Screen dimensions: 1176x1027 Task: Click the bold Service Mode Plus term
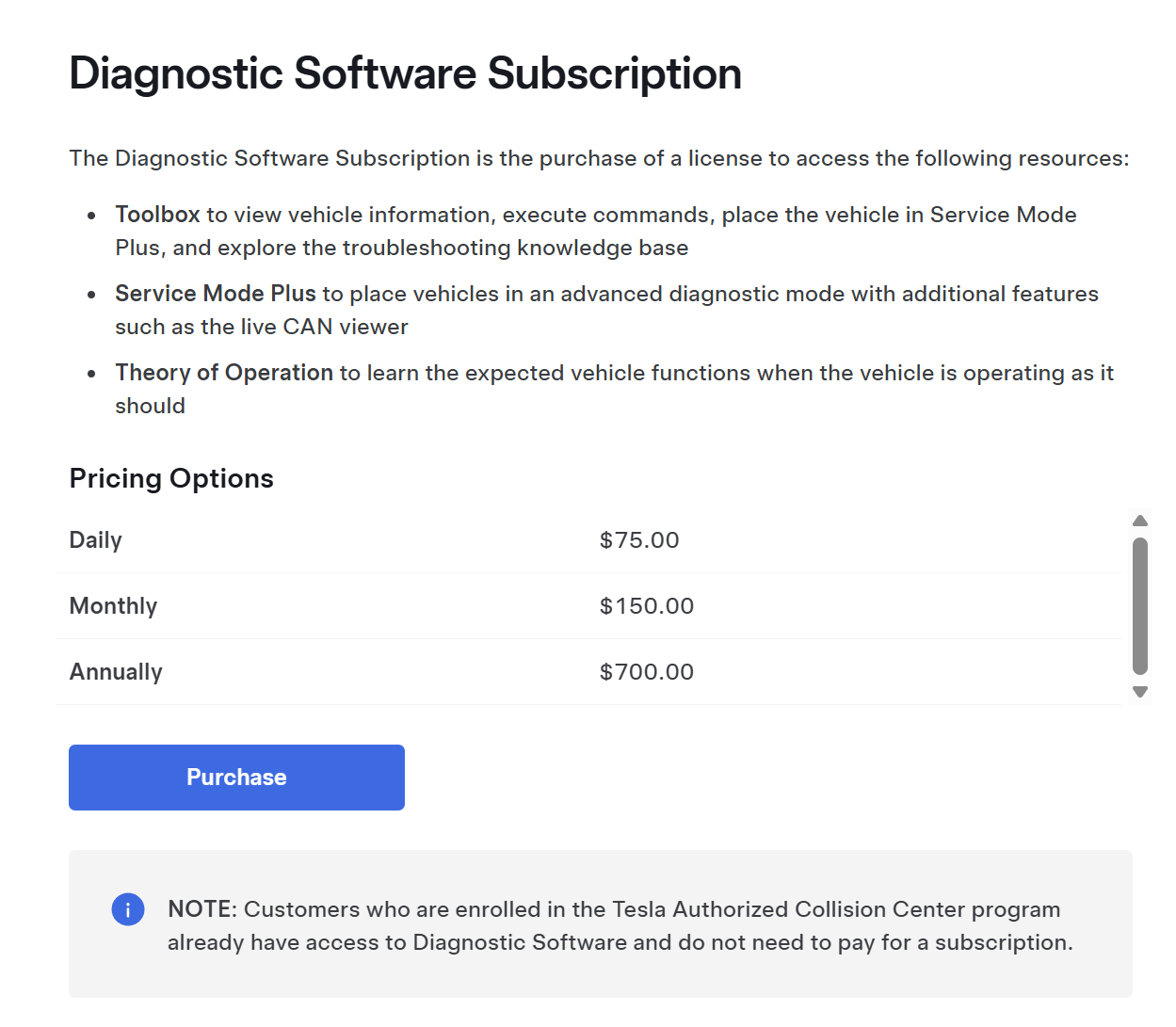coord(216,294)
